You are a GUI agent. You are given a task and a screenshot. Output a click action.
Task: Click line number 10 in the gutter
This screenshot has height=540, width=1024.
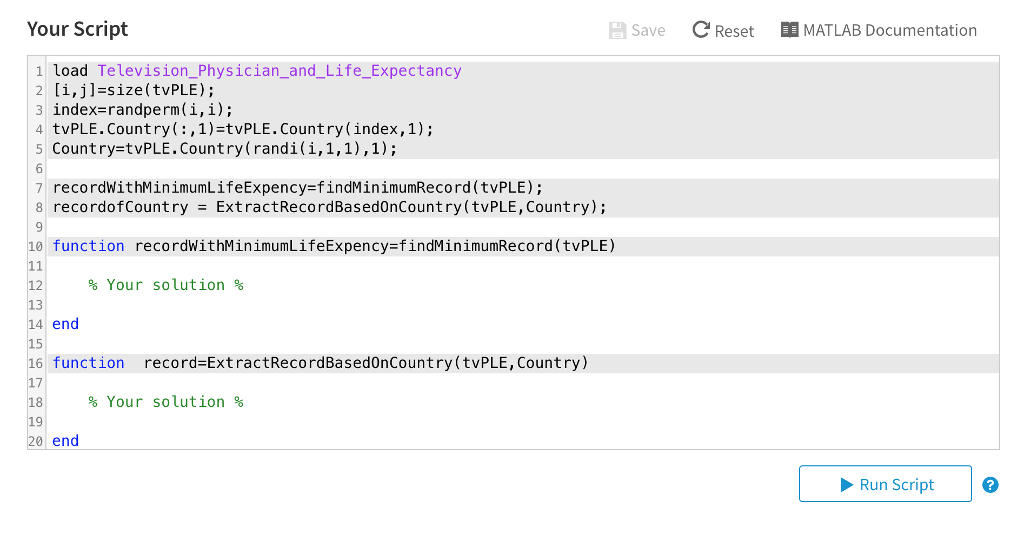click(35, 247)
